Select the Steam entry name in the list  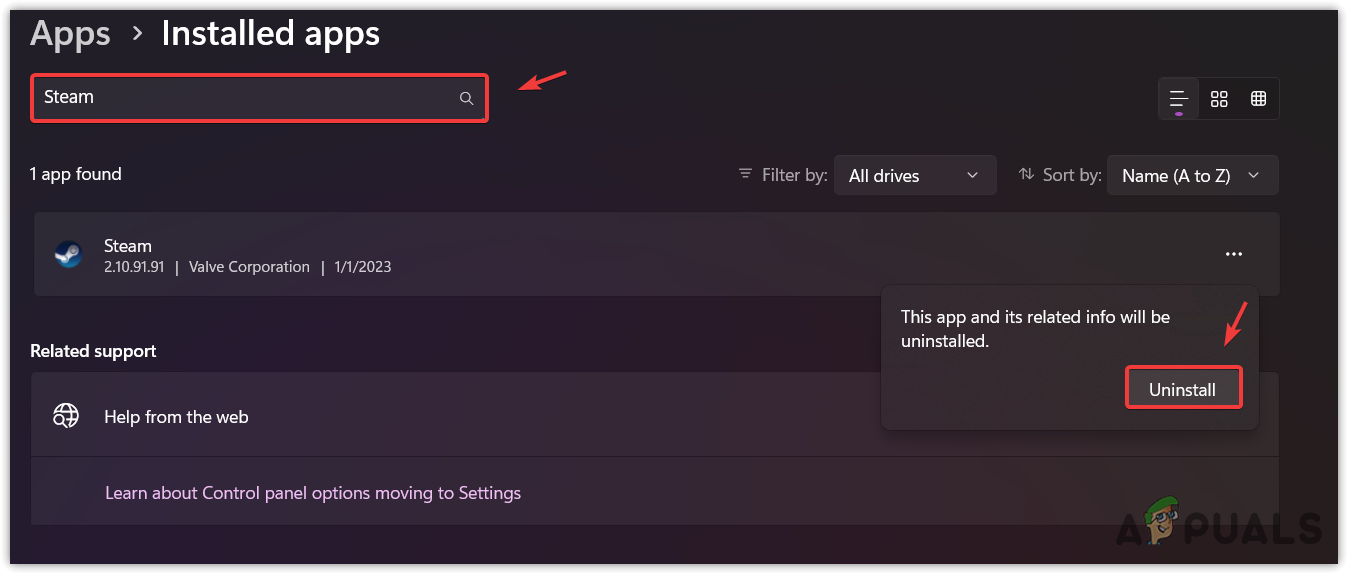tap(128, 246)
